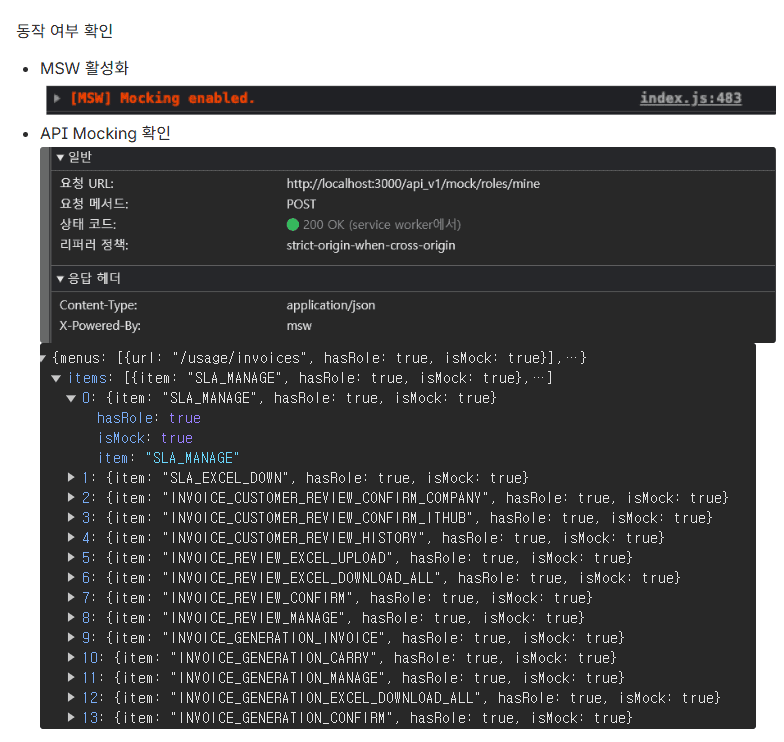Screen dimensions: 784x742
Task: Expand item 2 INVOICE_CUSTOMER_REVIEW_CONFIRM_COMPANY
Action: 71,498
